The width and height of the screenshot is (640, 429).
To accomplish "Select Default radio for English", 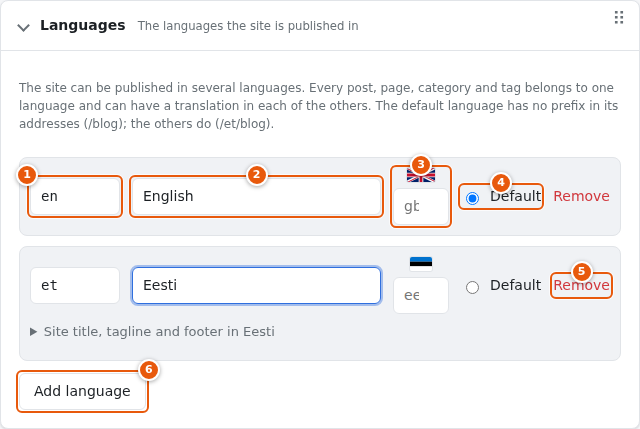I will point(472,198).
